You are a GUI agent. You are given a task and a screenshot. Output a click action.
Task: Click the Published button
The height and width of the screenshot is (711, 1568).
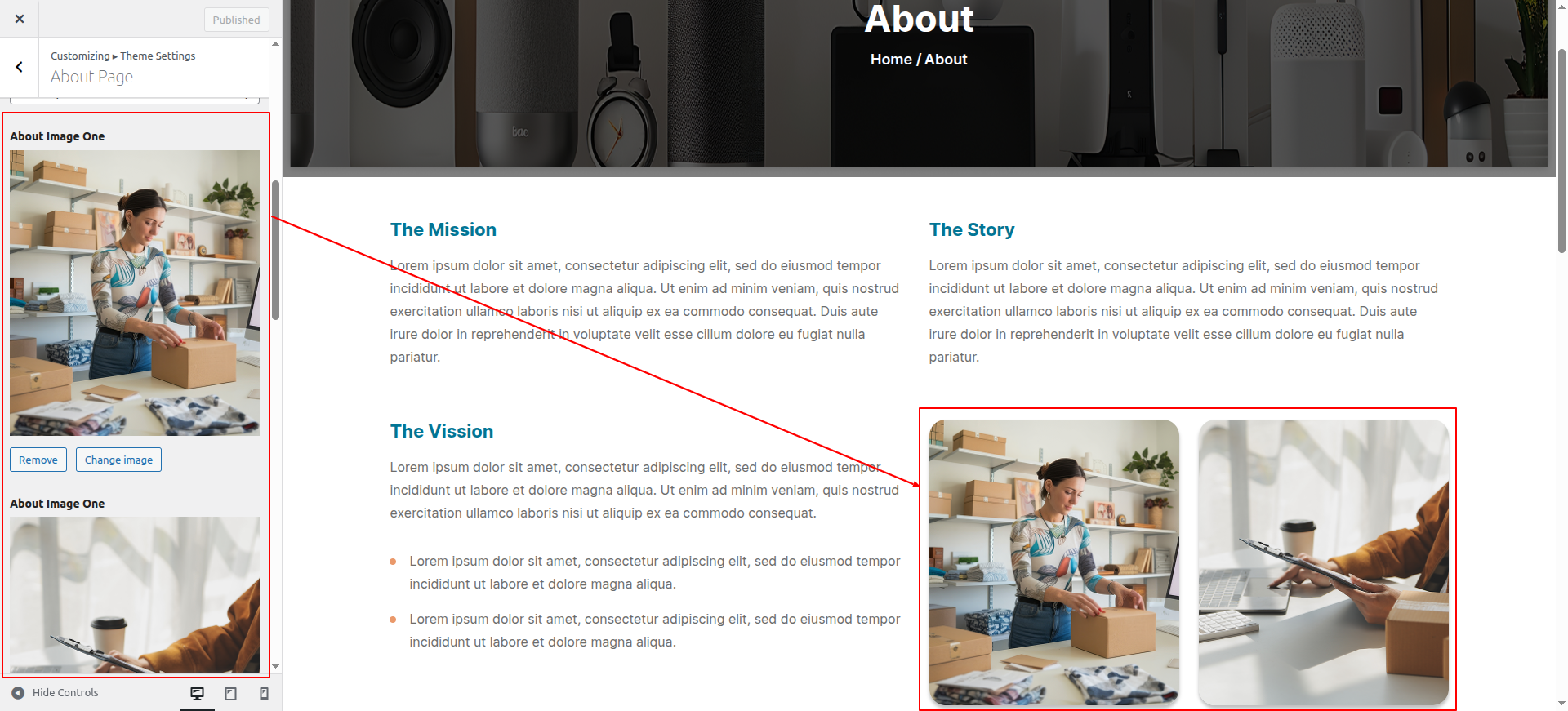click(x=236, y=20)
